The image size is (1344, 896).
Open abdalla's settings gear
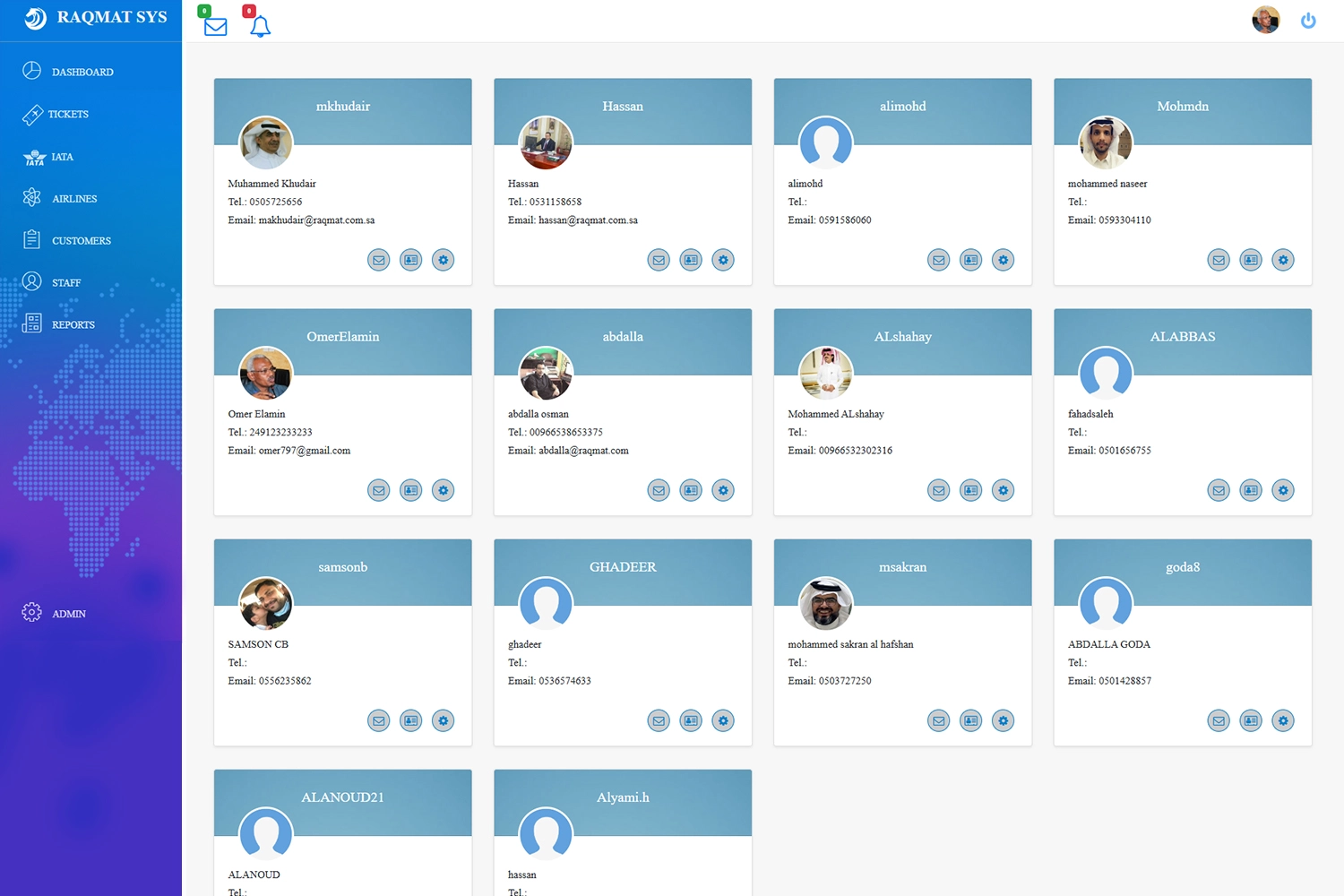coord(723,490)
